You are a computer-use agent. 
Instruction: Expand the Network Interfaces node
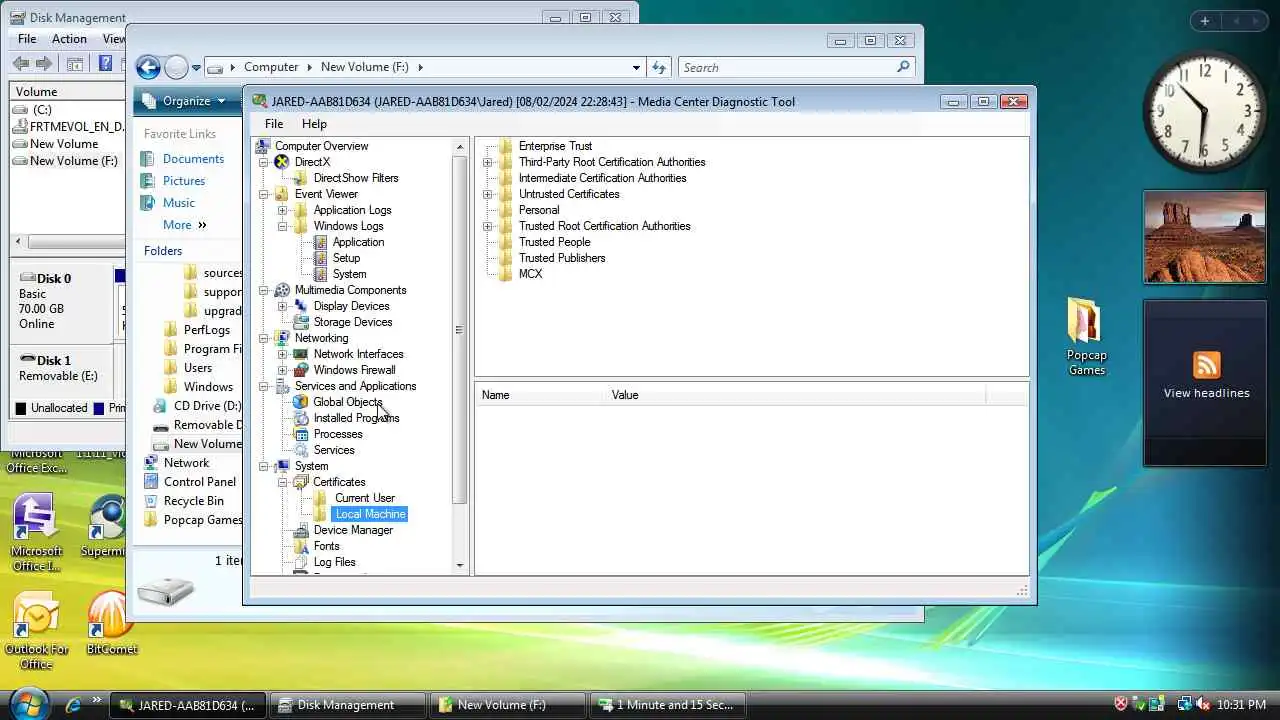(x=283, y=354)
